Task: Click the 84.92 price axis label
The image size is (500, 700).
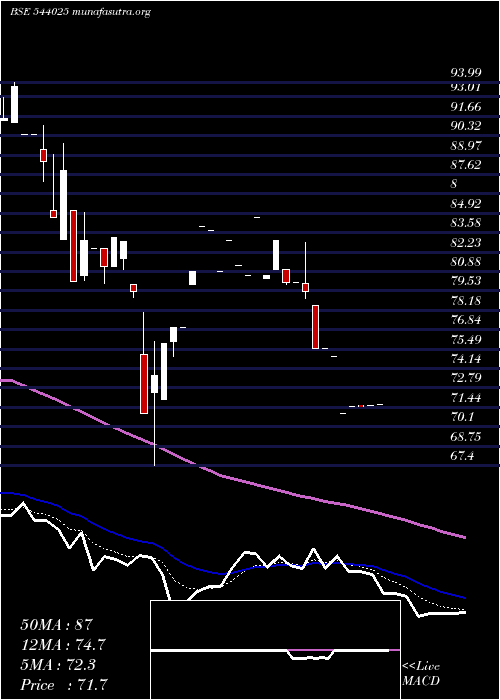Action: [466, 204]
